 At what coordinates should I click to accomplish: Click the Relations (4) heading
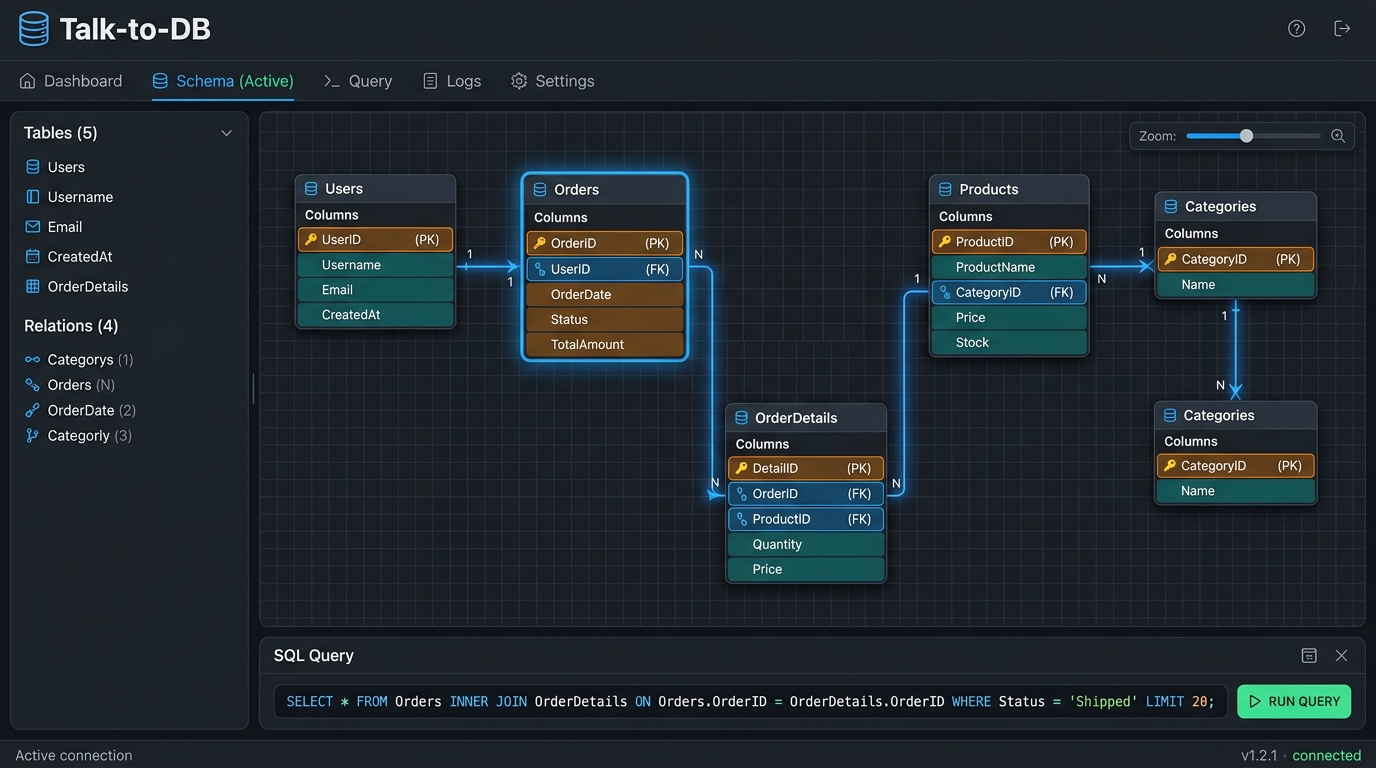(71, 326)
